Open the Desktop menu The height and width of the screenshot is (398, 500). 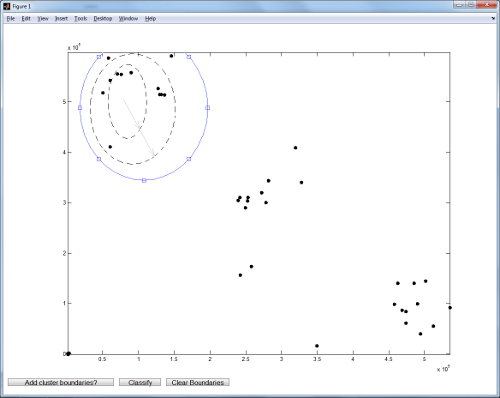tap(103, 19)
